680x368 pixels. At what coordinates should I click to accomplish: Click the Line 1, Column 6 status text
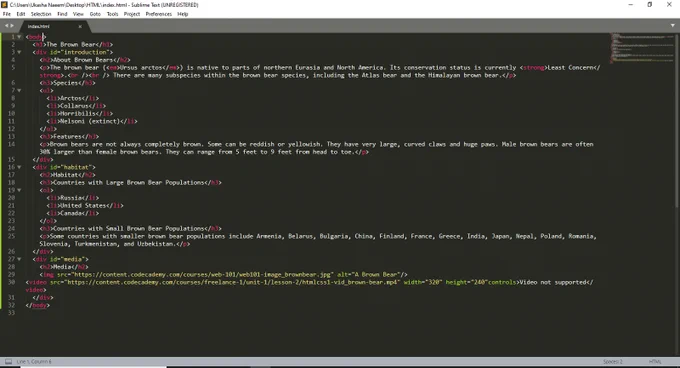tap(34, 361)
